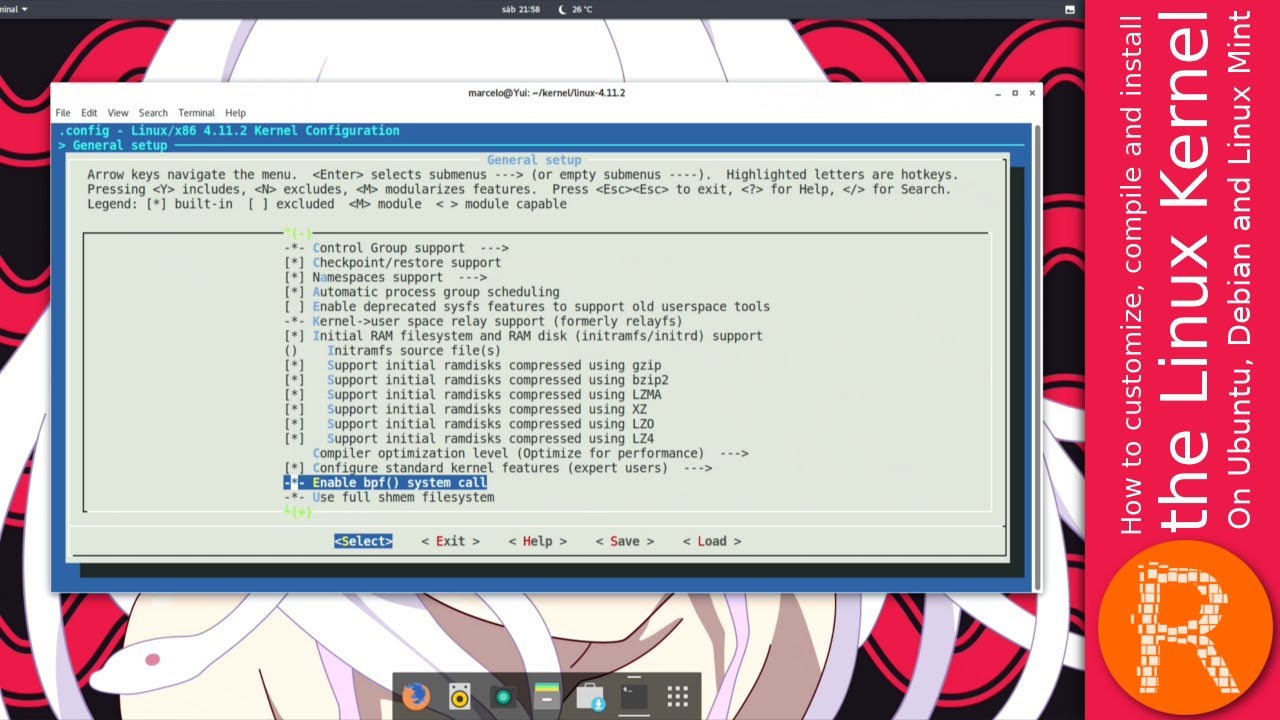This screenshot has height=720, width=1280.
Task: Toggle ramdisks compressed using LZMA
Action: pyautogui.click(x=473, y=395)
